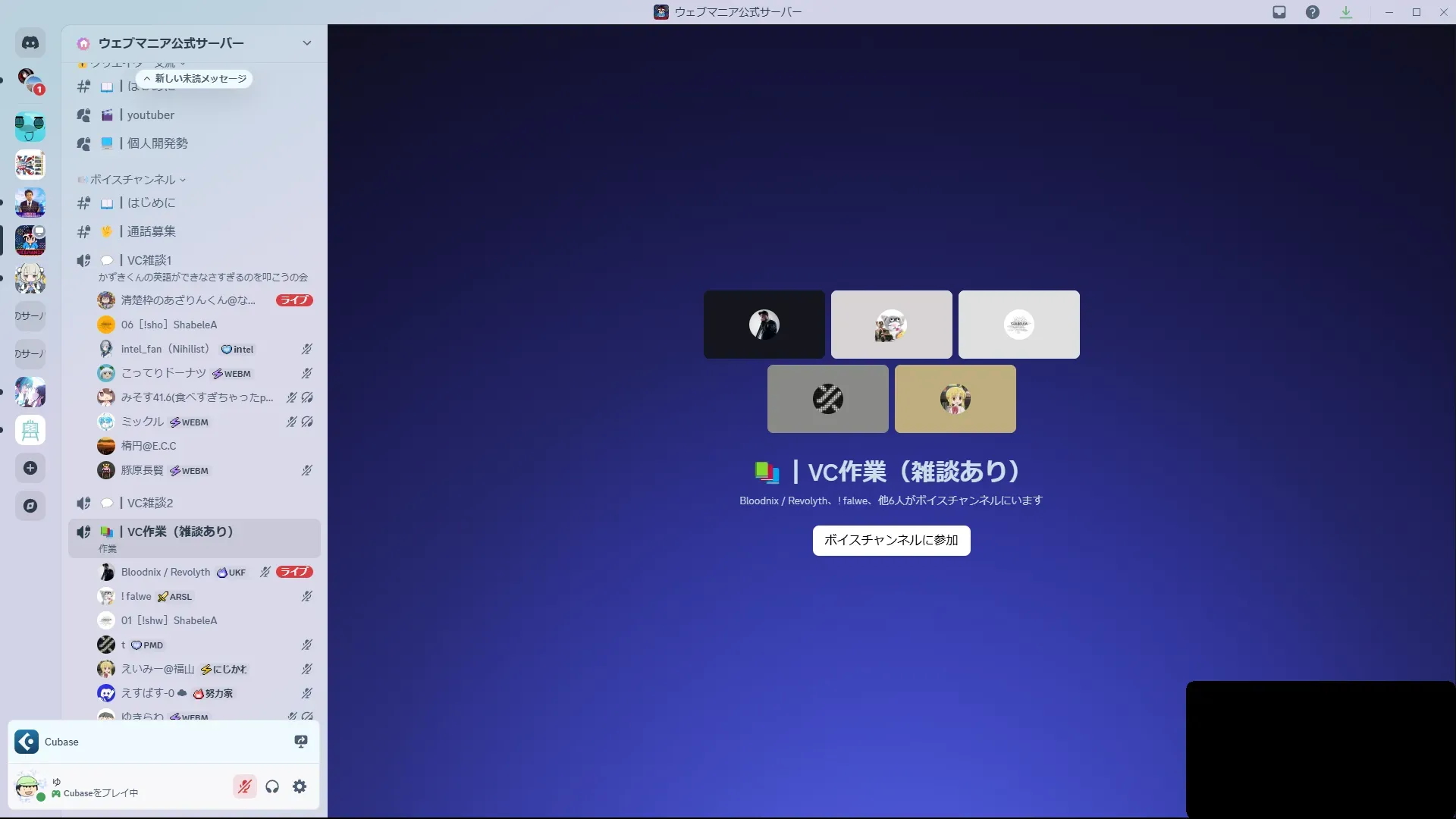1456x819 pixels.
Task: Click the Add a Server plus icon
Action: click(30, 468)
